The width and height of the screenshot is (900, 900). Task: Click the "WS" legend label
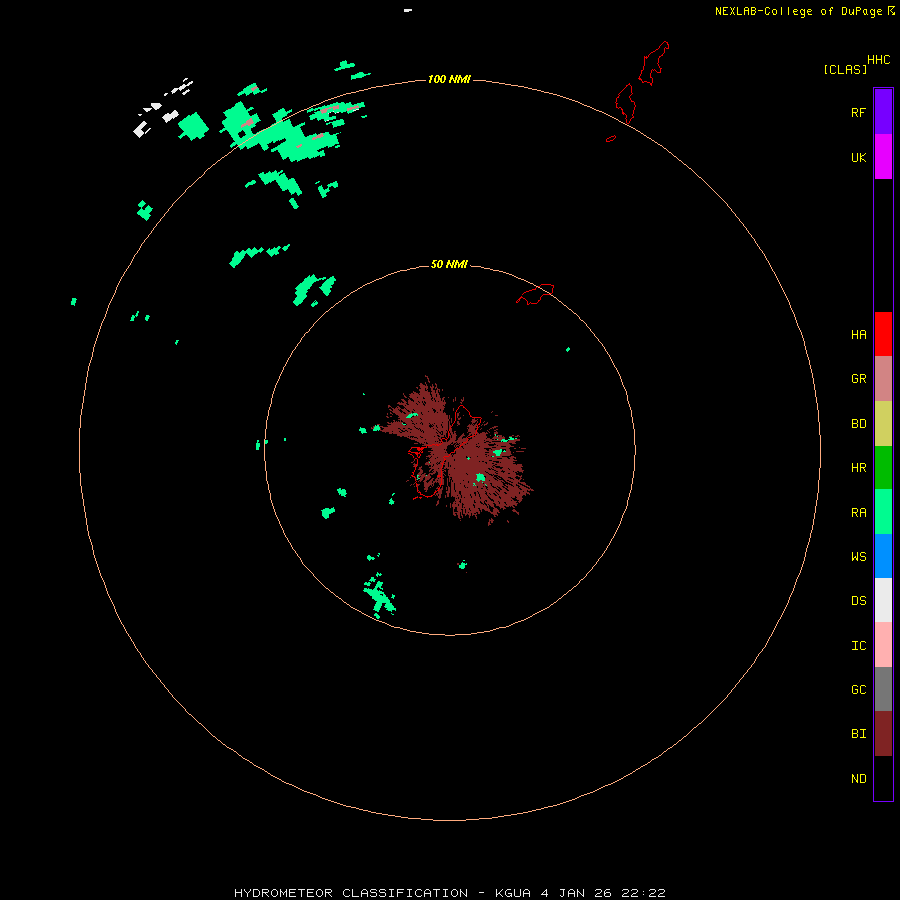[858, 556]
